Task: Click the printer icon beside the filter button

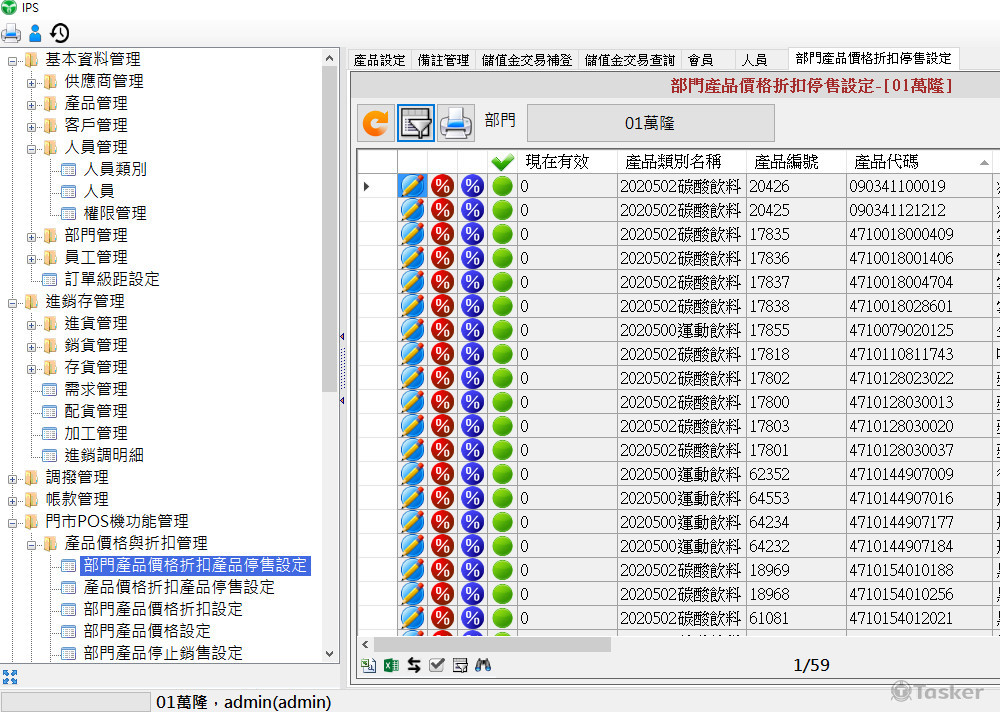Action: (456, 123)
